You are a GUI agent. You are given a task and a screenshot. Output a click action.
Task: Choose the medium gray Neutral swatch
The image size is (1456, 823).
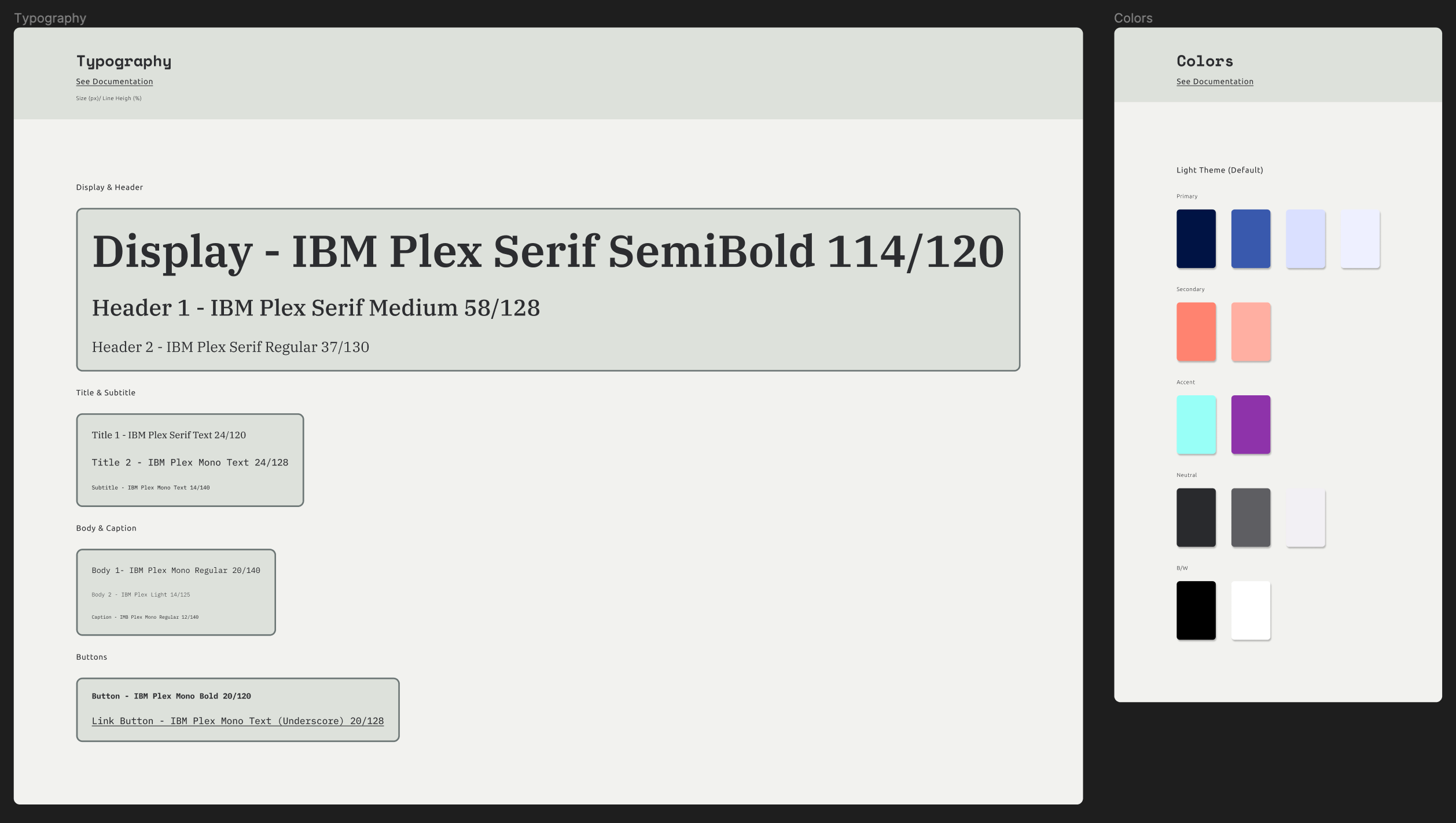click(1251, 517)
